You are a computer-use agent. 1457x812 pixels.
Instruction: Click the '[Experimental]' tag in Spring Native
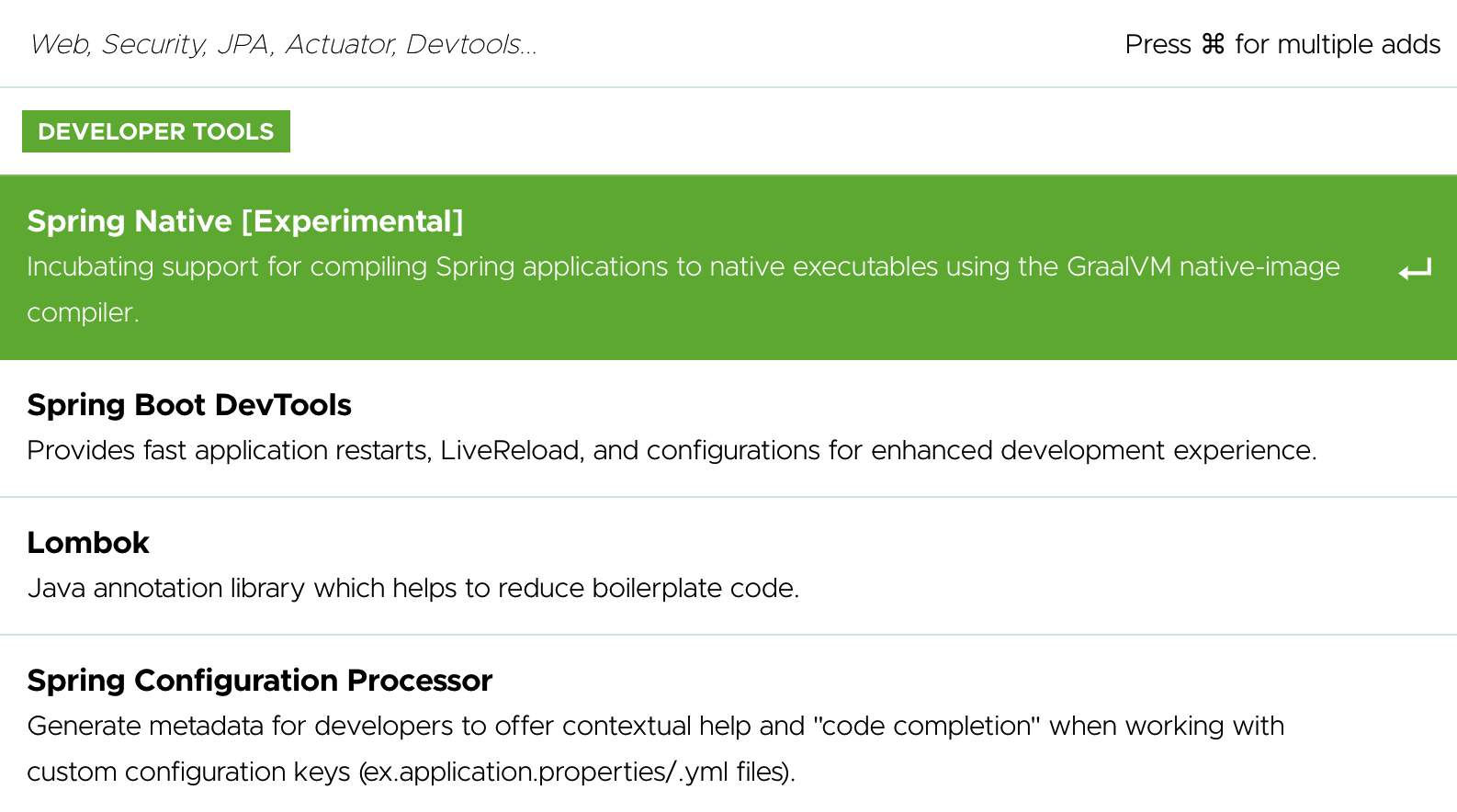coord(353,221)
